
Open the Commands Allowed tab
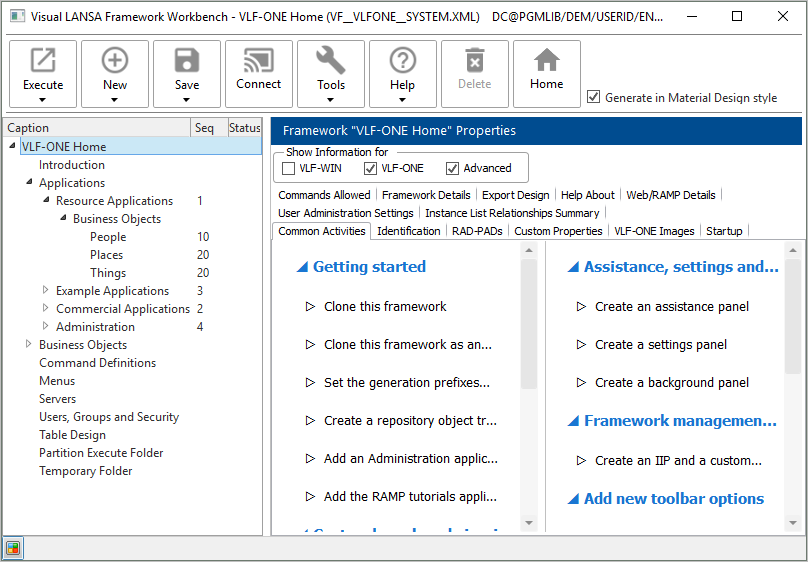(324, 195)
